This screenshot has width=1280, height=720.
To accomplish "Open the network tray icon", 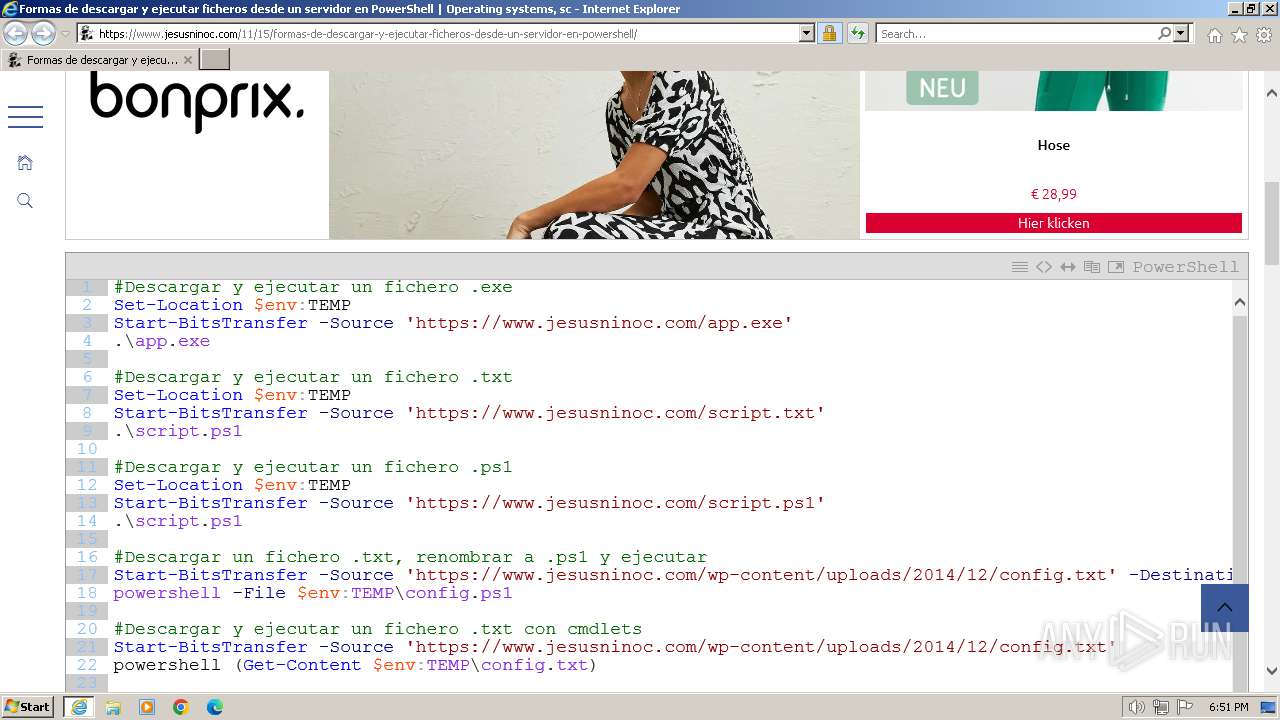I will [x=1161, y=707].
